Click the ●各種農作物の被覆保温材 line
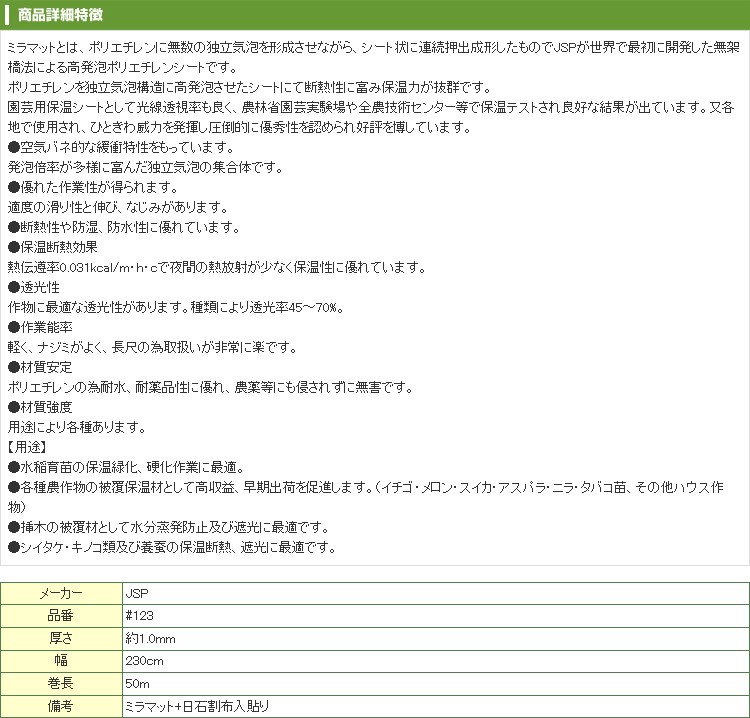The height and width of the screenshot is (718, 750). [x=366, y=497]
